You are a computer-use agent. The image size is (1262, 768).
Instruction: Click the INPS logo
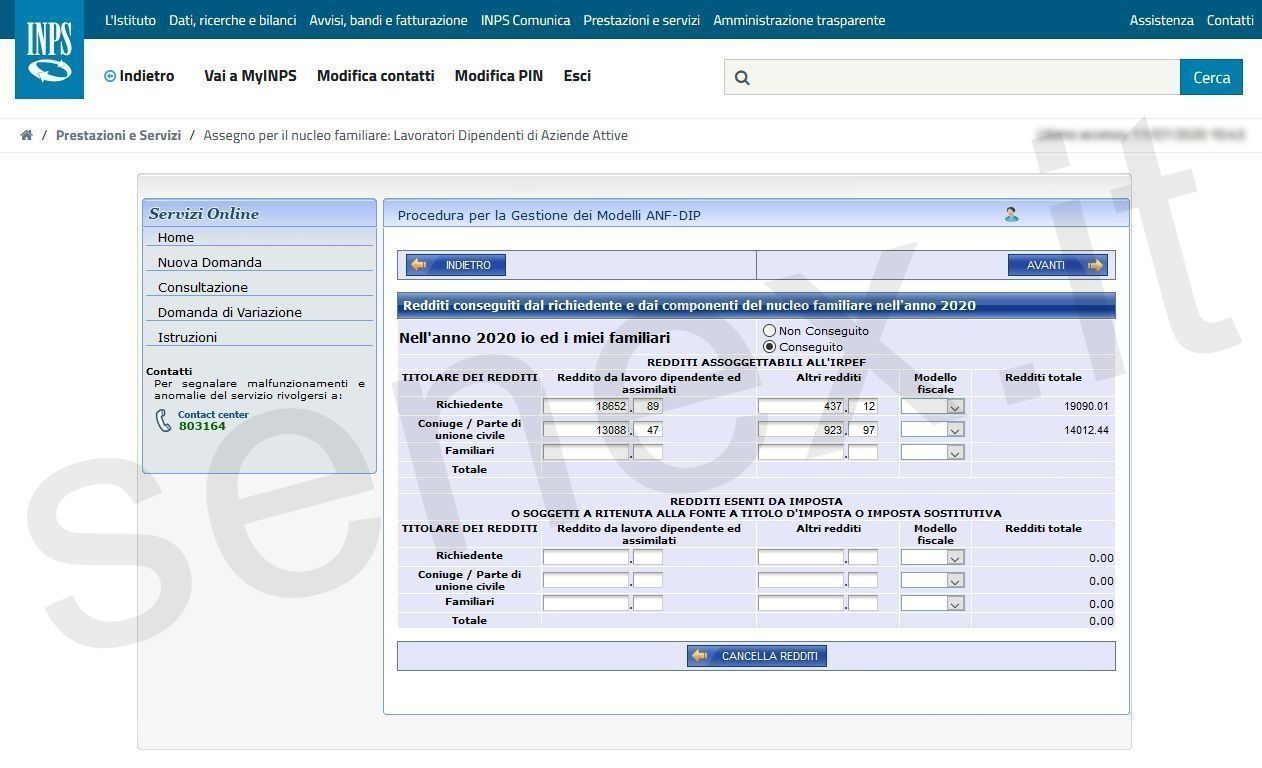[x=49, y=50]
